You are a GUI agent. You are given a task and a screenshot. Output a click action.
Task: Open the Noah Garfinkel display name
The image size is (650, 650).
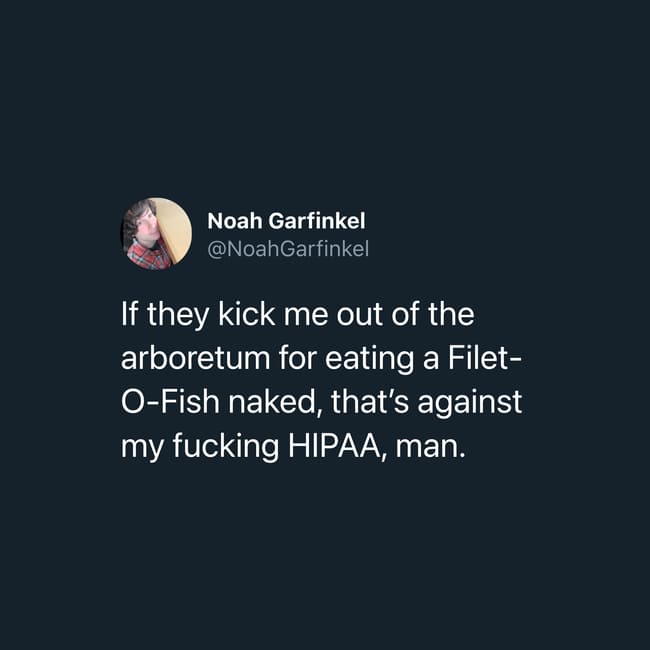tap(286, 221)
